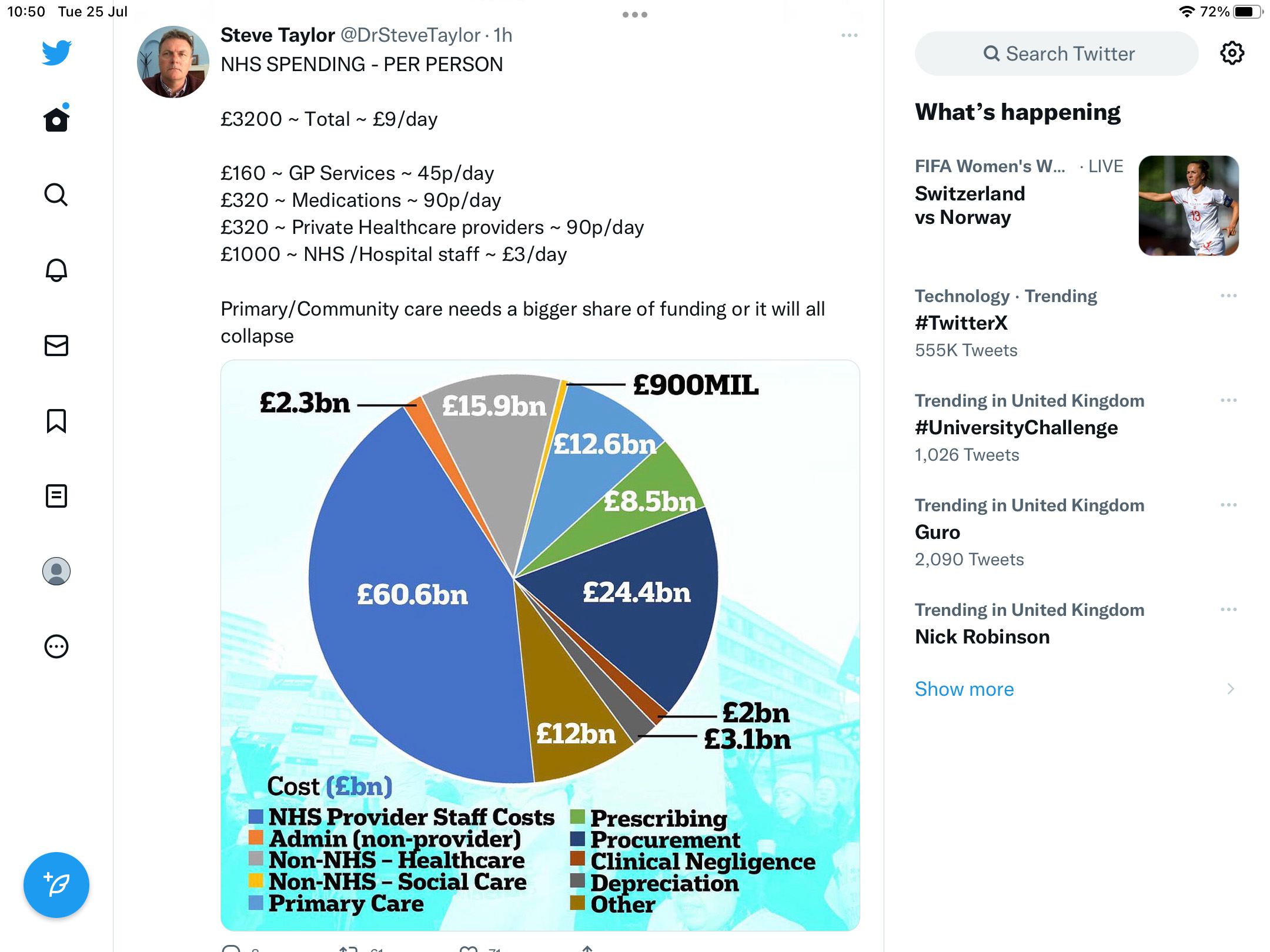
Task: Open Lists icon in sidebar
Action: coord(56,496)
